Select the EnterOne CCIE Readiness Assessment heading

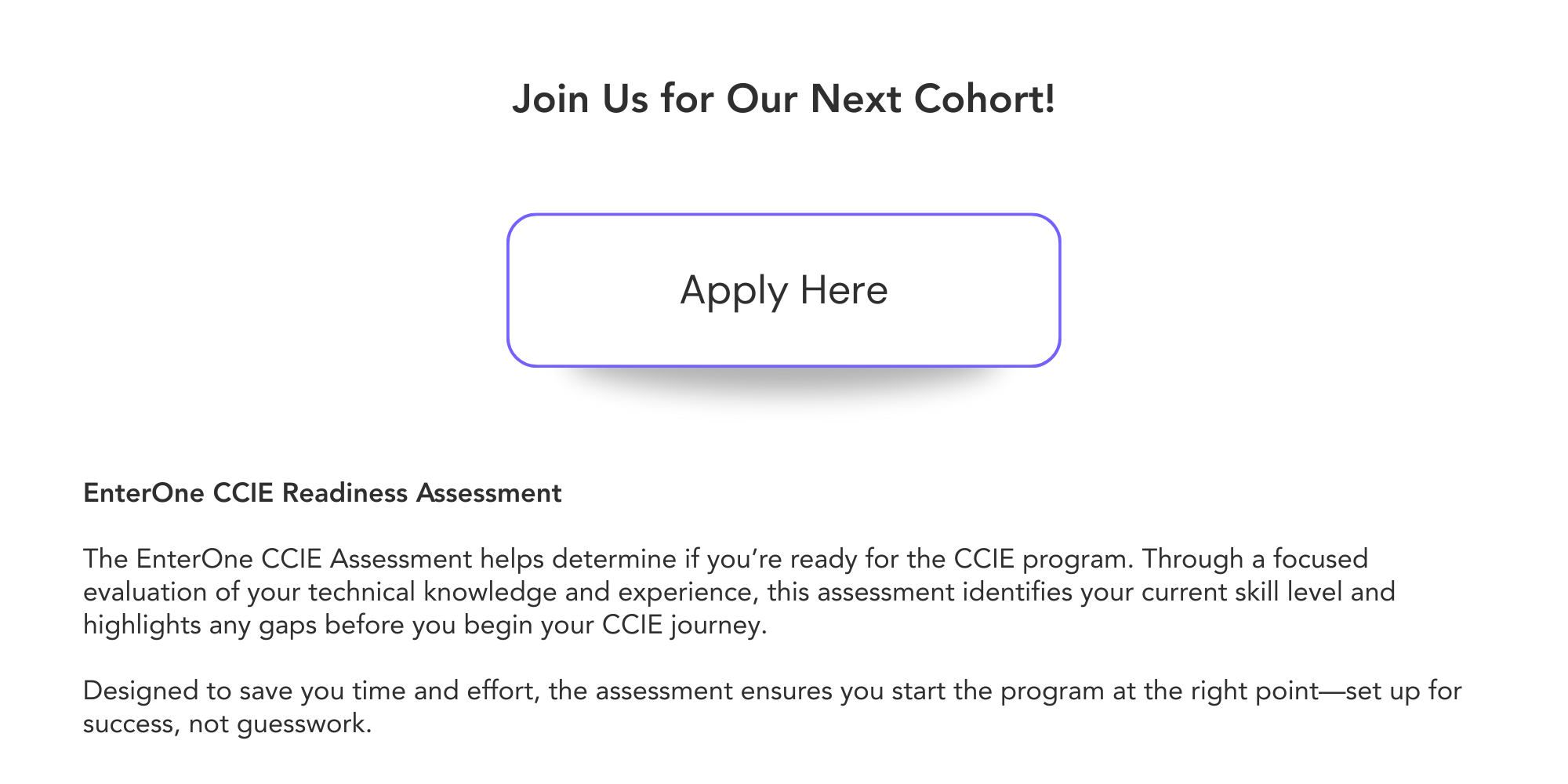coord(321,493)
